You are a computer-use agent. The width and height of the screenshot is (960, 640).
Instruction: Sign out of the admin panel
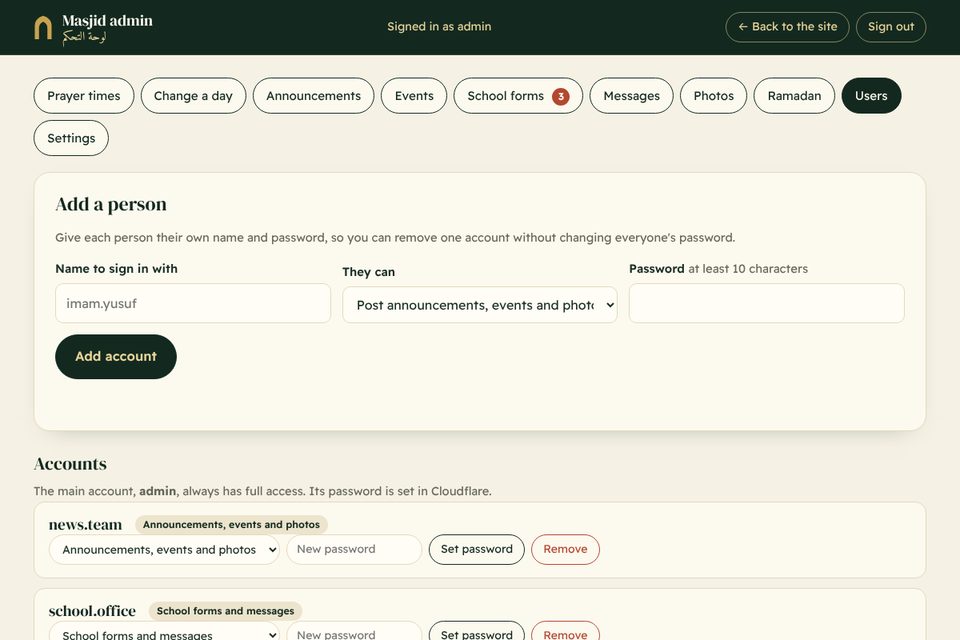coord(891,27)
